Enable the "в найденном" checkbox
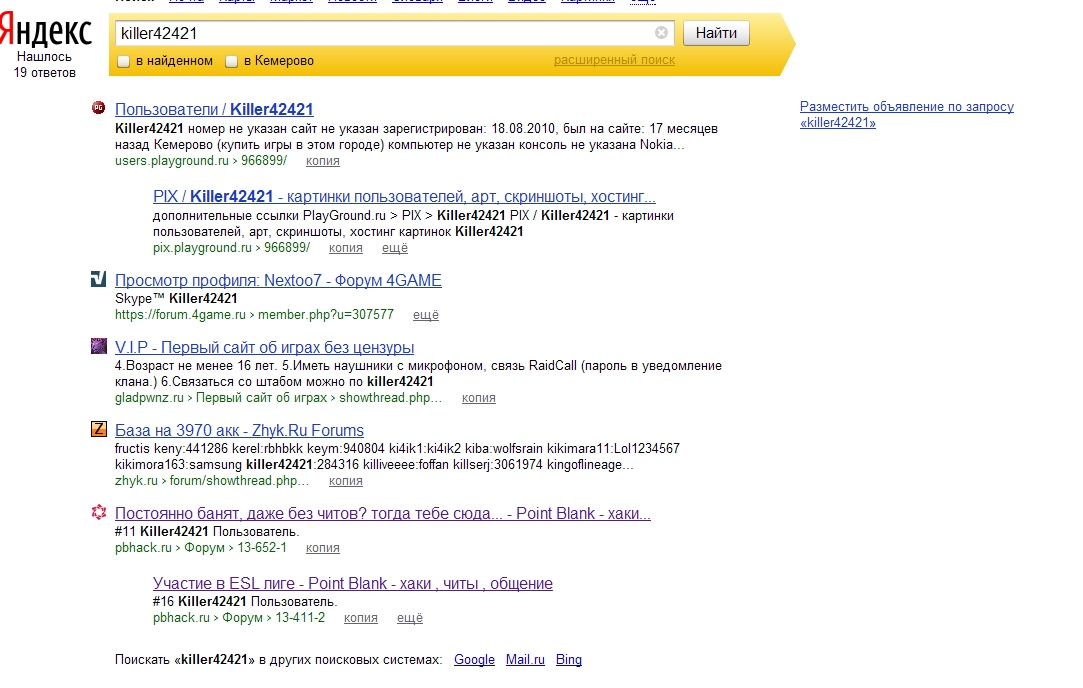Viewport: 1083px width, 688px height. pyautogui.click(x=124, y=62)
